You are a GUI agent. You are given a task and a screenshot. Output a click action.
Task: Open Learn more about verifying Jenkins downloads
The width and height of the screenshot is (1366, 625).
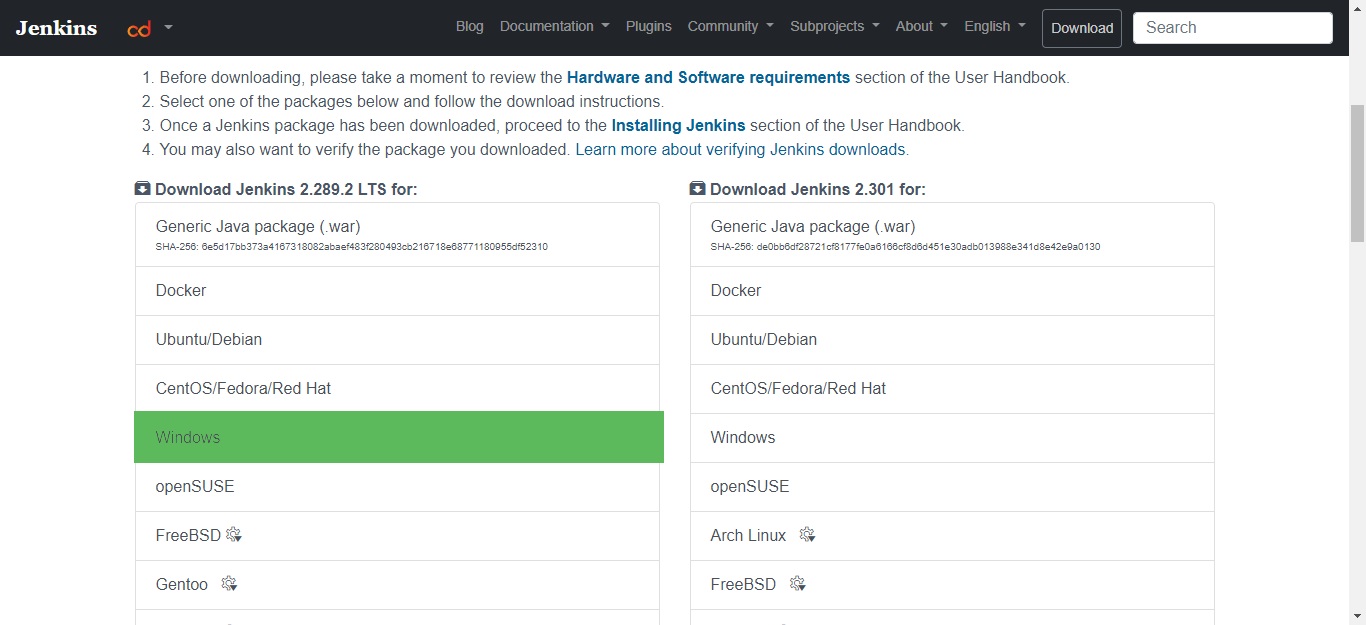coord(740,150)
